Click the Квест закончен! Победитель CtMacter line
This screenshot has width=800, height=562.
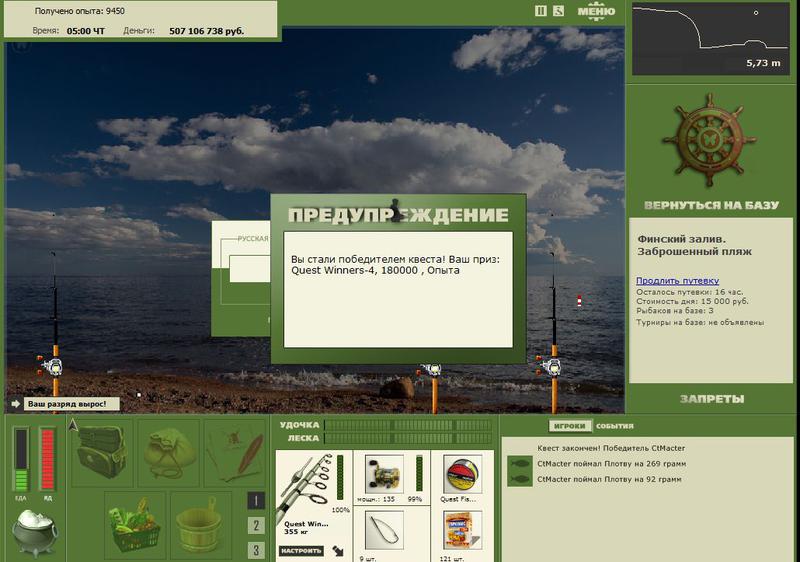pos(611,448)
